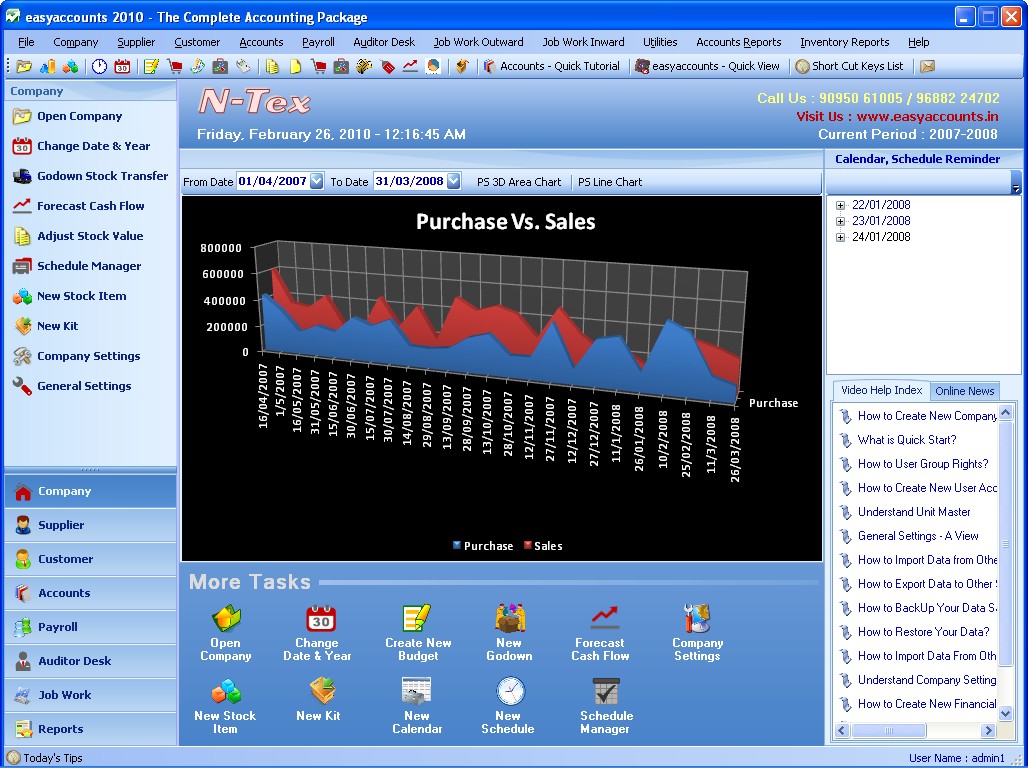The width and height of the screenshot is (1028, 768).
Task: Open the File menu
Action: click(x=26, y=42)
